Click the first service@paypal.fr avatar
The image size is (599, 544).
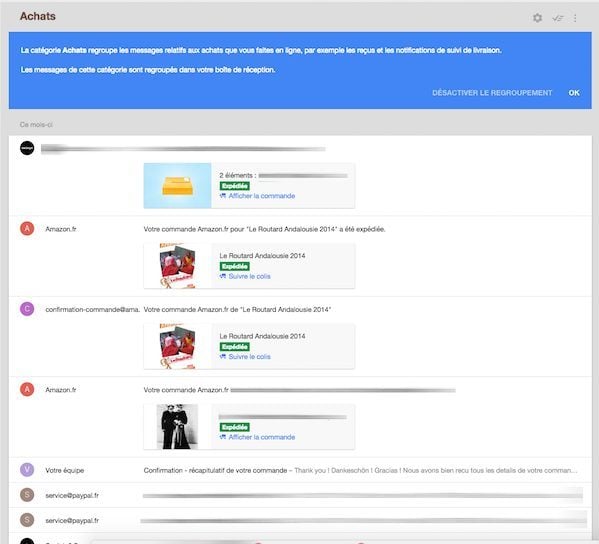(27, 495)
